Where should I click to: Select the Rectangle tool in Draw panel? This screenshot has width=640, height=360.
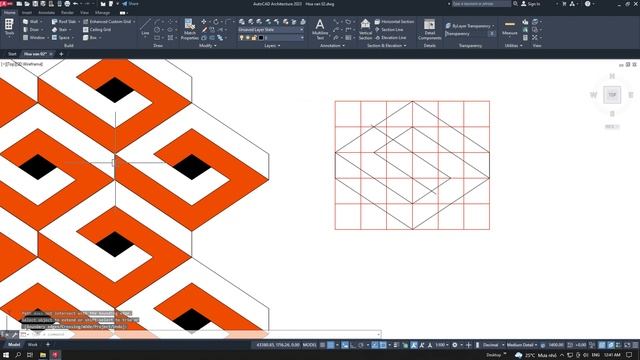coord(157,38)
